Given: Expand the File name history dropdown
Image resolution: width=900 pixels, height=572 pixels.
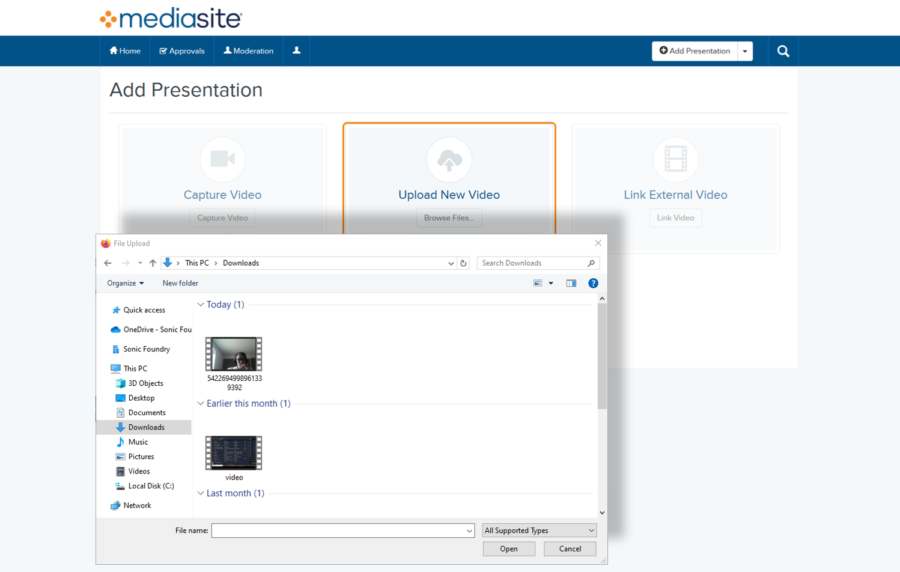Looking at the screenshot, I should pos(469,531).
